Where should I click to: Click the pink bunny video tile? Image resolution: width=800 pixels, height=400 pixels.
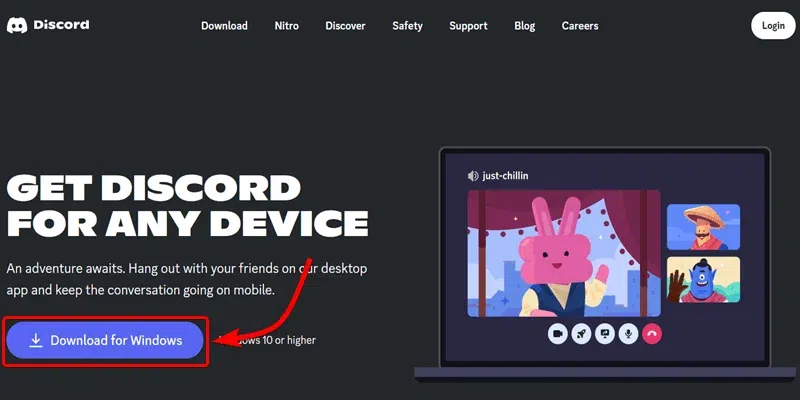[x=564, y=254]
